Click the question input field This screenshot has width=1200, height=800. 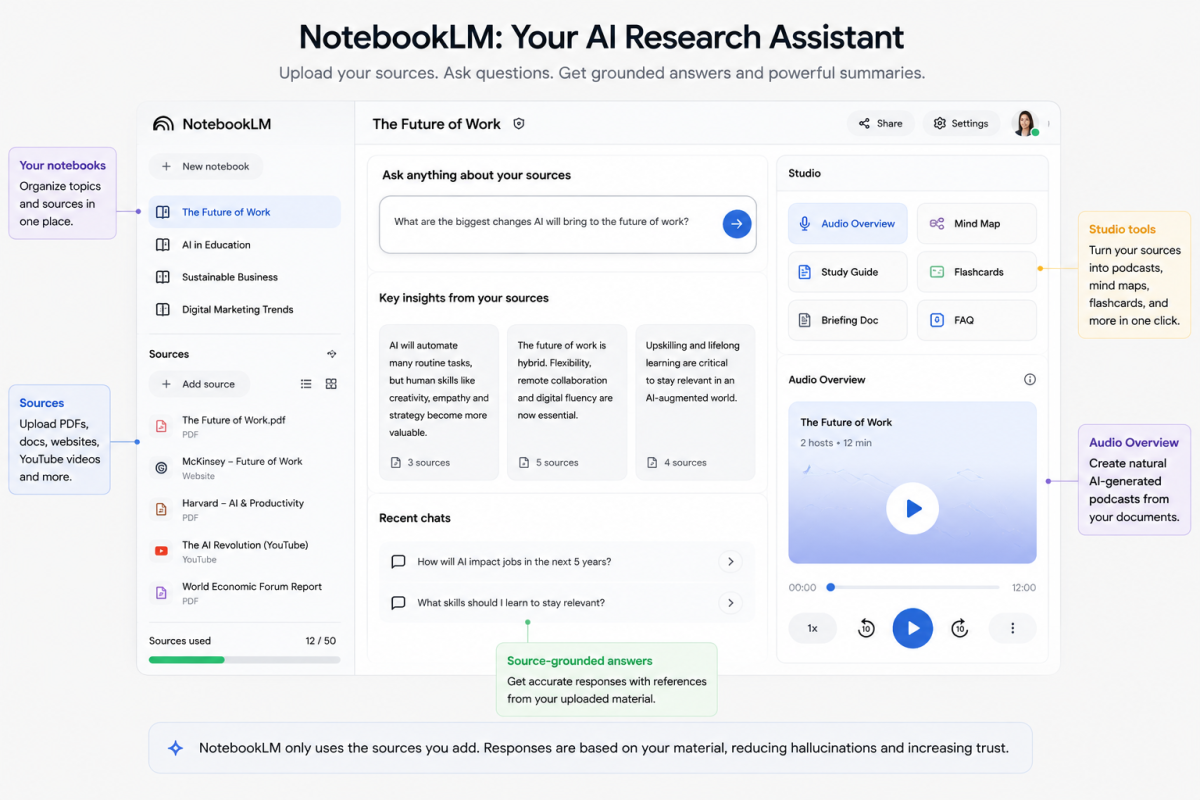pos(568,223)
